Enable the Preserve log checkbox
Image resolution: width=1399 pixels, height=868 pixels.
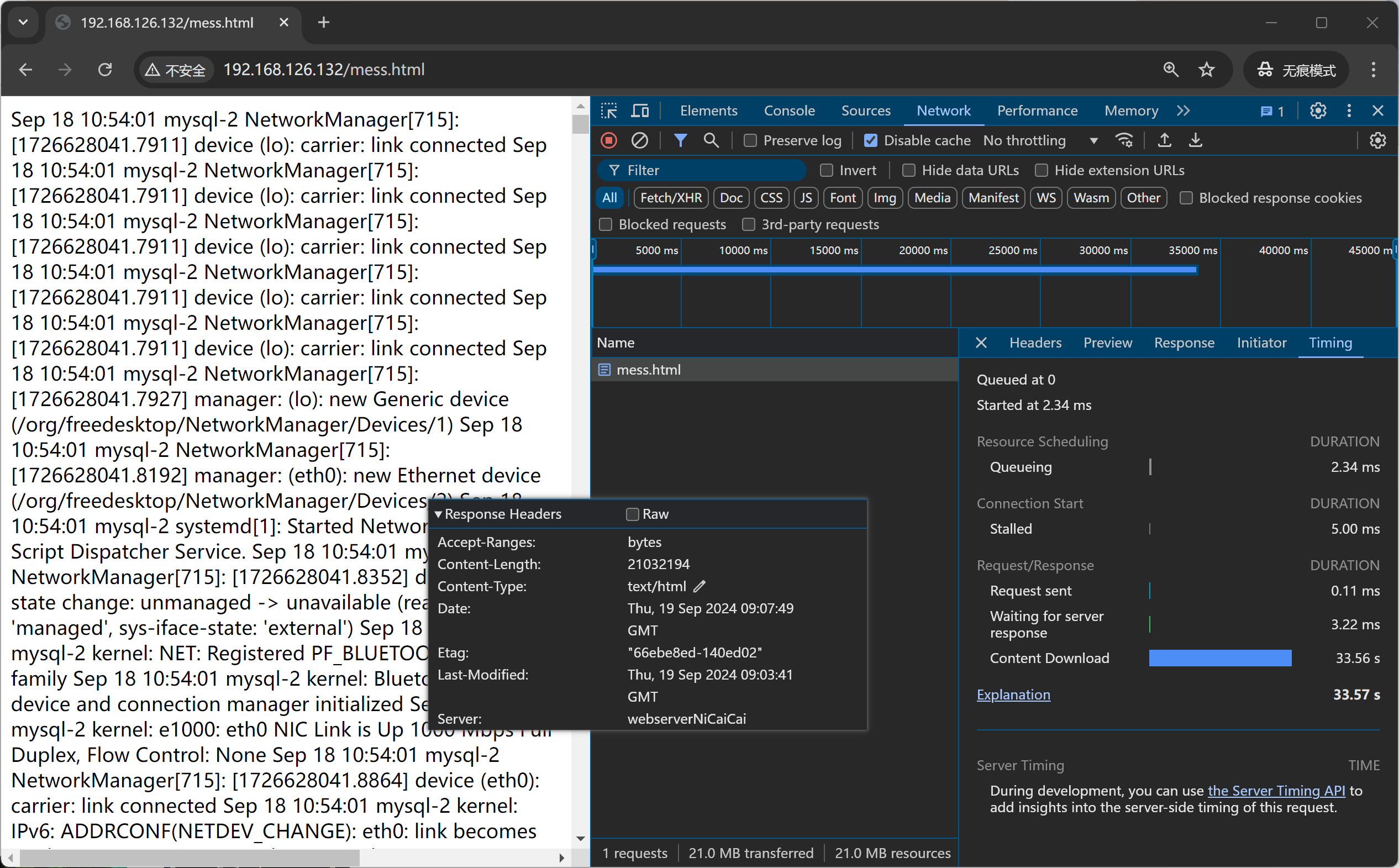[750, 141]
